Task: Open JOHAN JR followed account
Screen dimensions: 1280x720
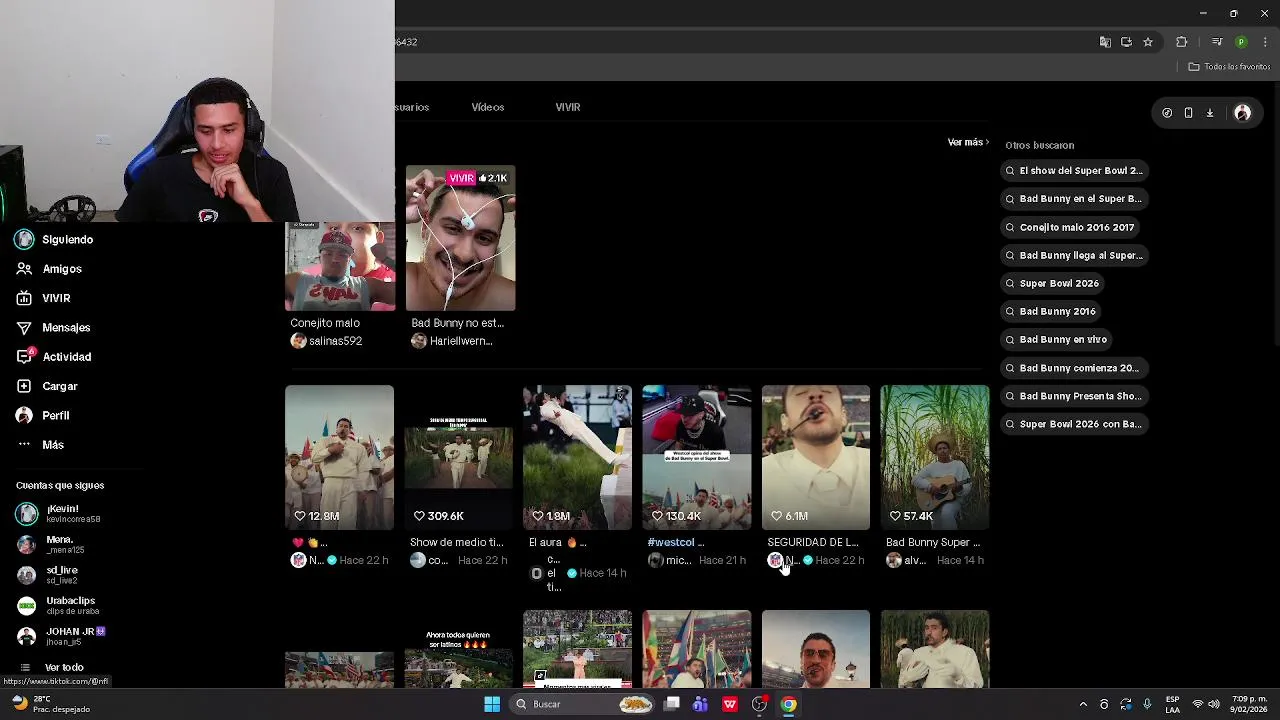Action: pos(61,636)
